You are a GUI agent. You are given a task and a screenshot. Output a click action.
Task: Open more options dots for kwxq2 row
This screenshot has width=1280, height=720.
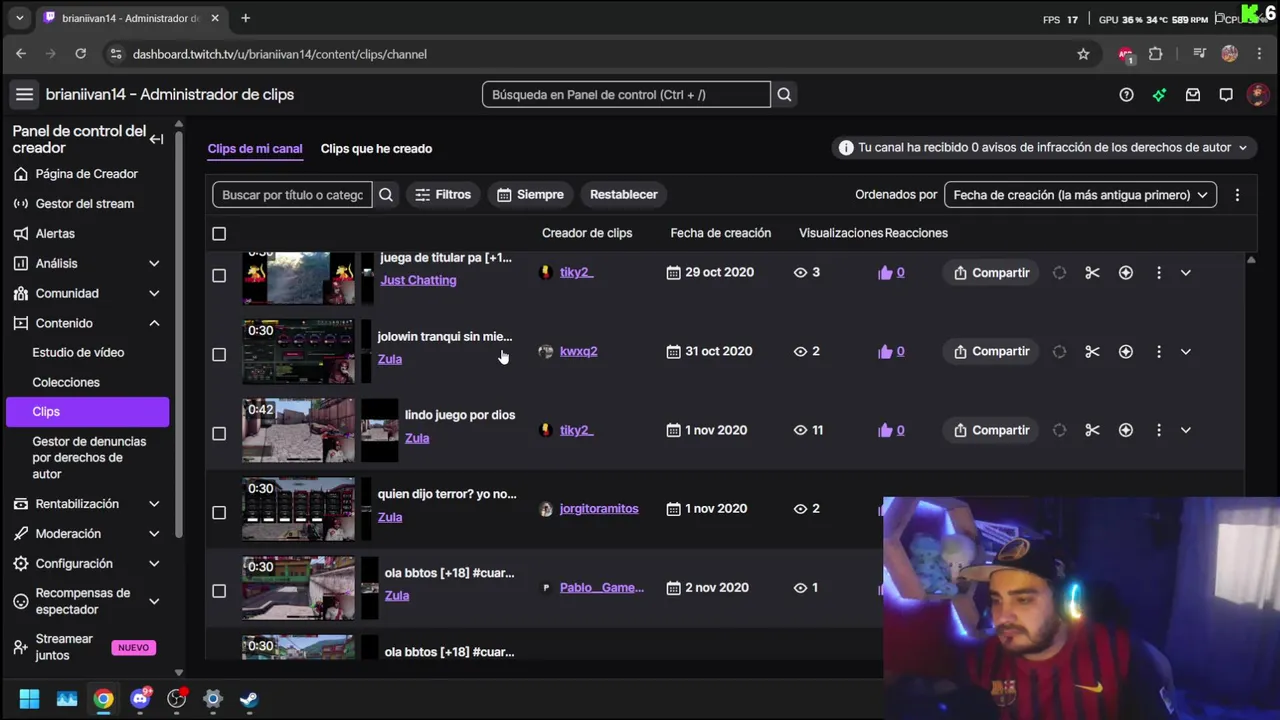coord(1159,351)
